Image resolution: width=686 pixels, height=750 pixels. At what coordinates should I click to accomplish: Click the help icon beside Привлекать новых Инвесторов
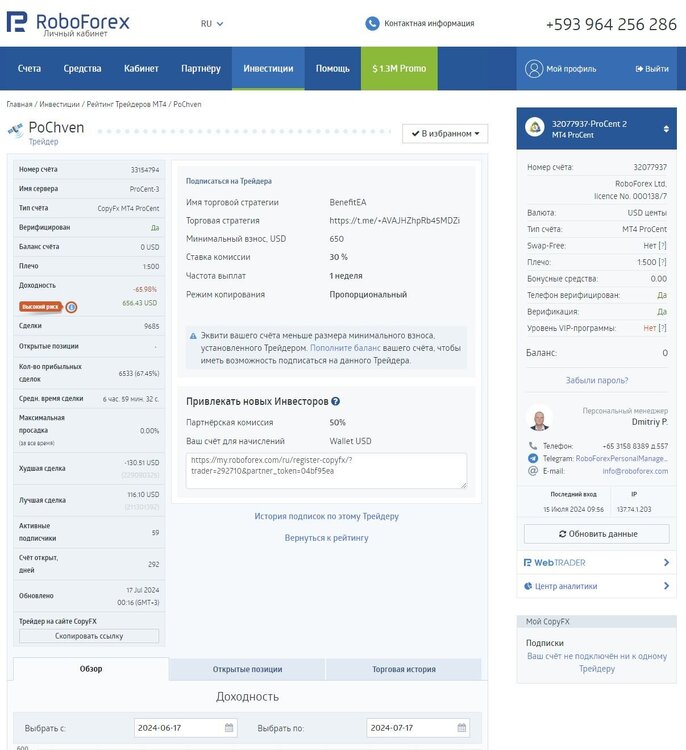pos(335,401)
